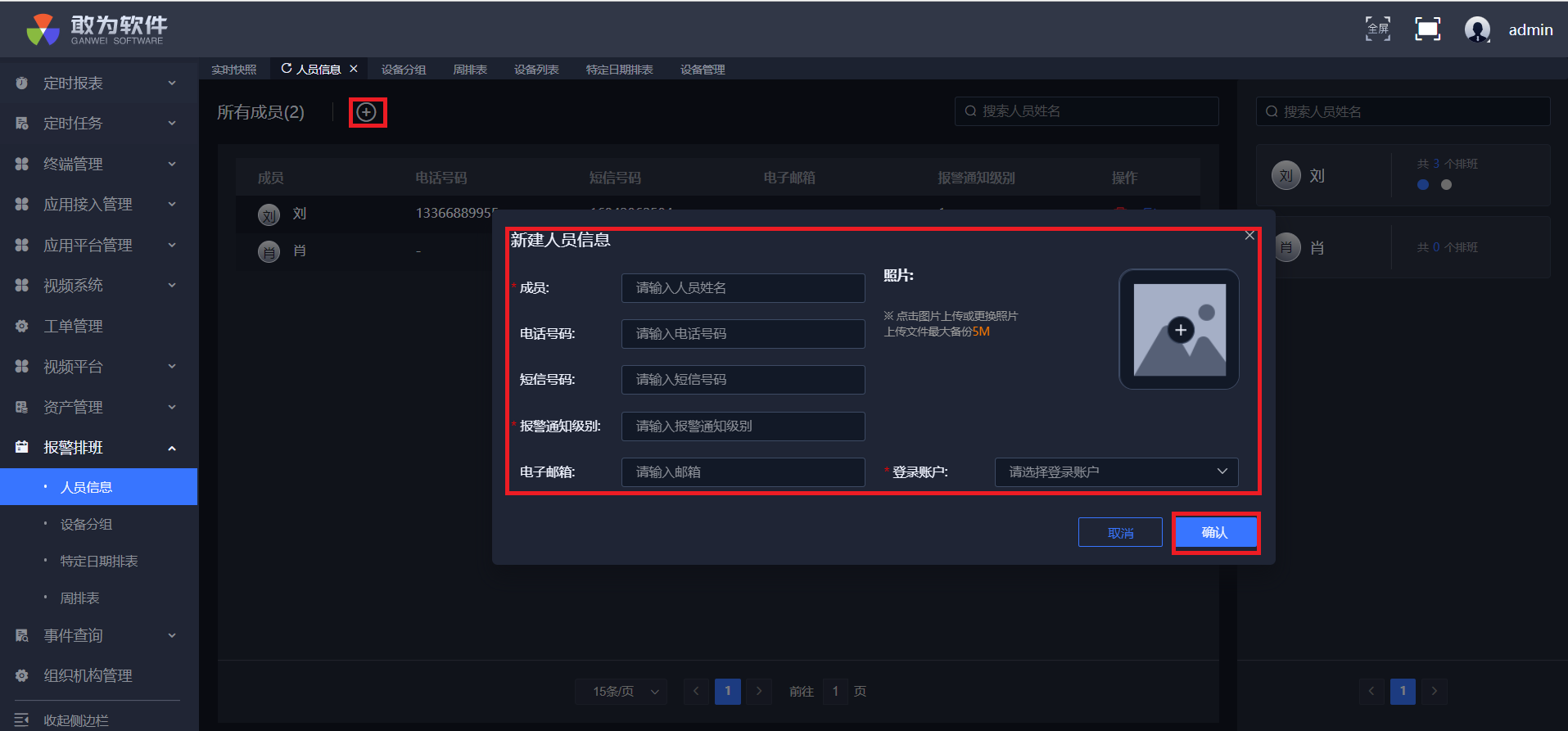The image size is (1568, 731).
Task: Click the 肖 avatar in the member table
Action: [269, 251]
